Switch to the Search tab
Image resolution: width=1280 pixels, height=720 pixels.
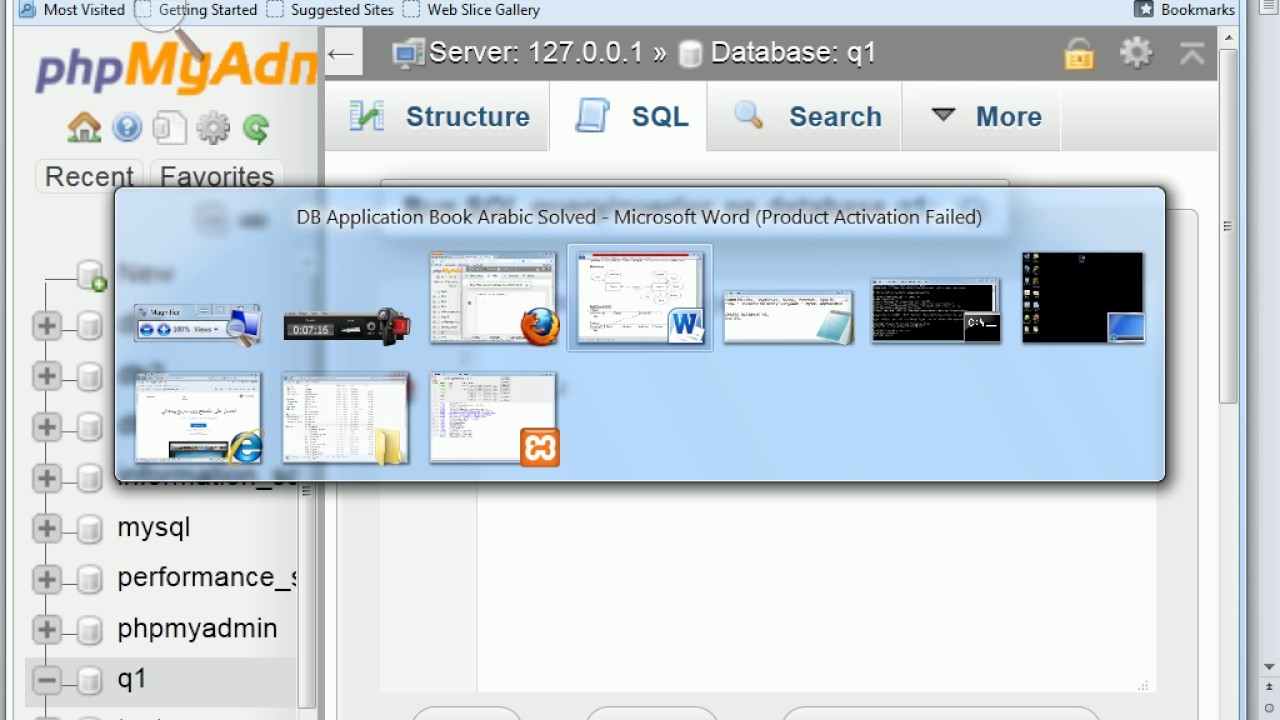[x=805, y=116]
